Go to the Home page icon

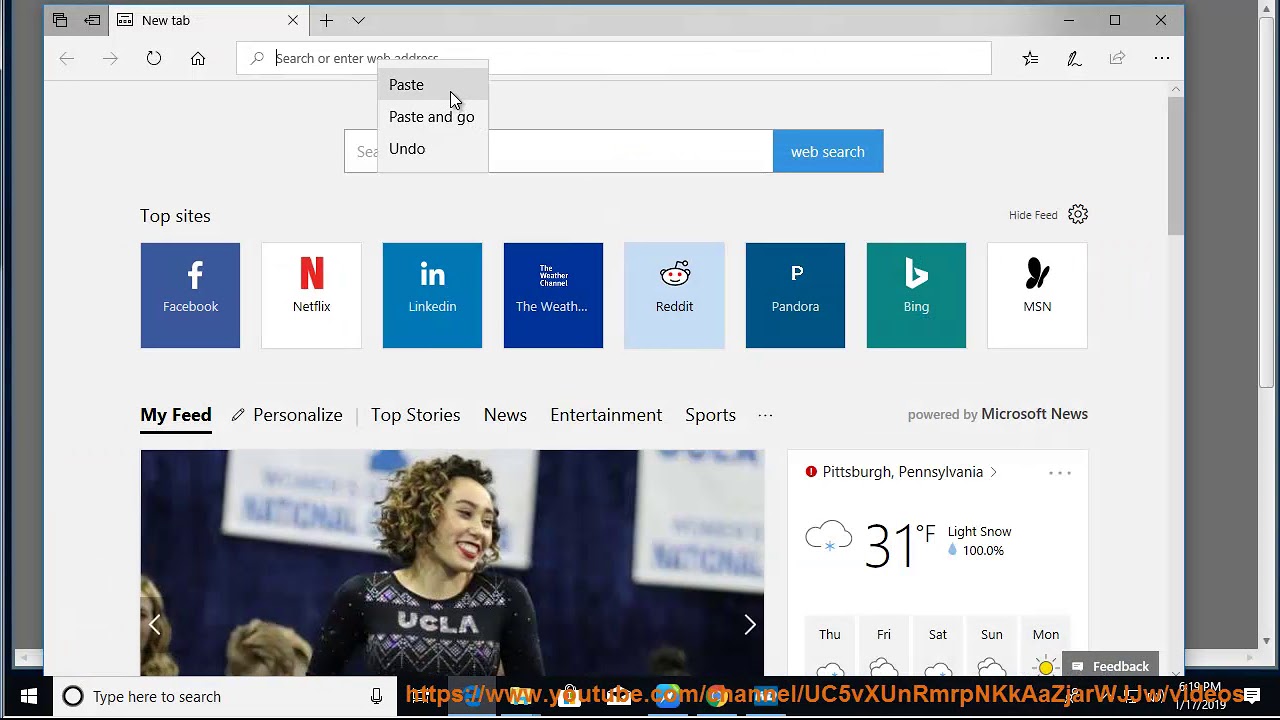(198, 58)
